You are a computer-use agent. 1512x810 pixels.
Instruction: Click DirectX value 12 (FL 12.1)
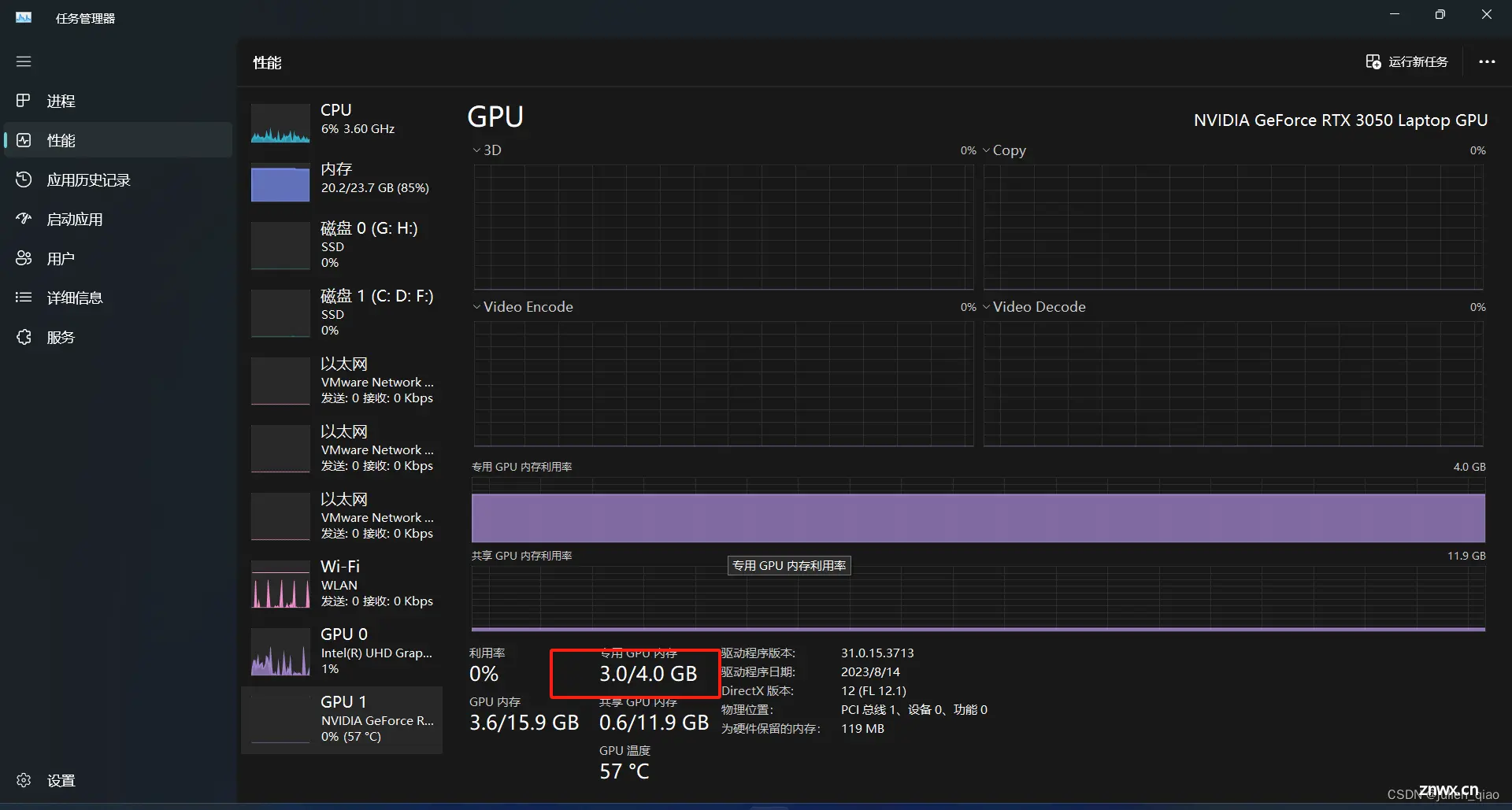coord(873,691)
